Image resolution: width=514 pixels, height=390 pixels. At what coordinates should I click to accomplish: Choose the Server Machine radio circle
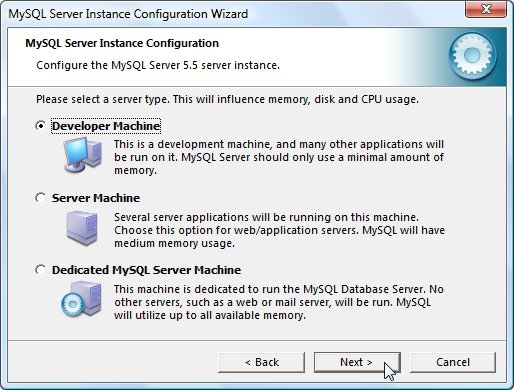[x=41, y=198]
